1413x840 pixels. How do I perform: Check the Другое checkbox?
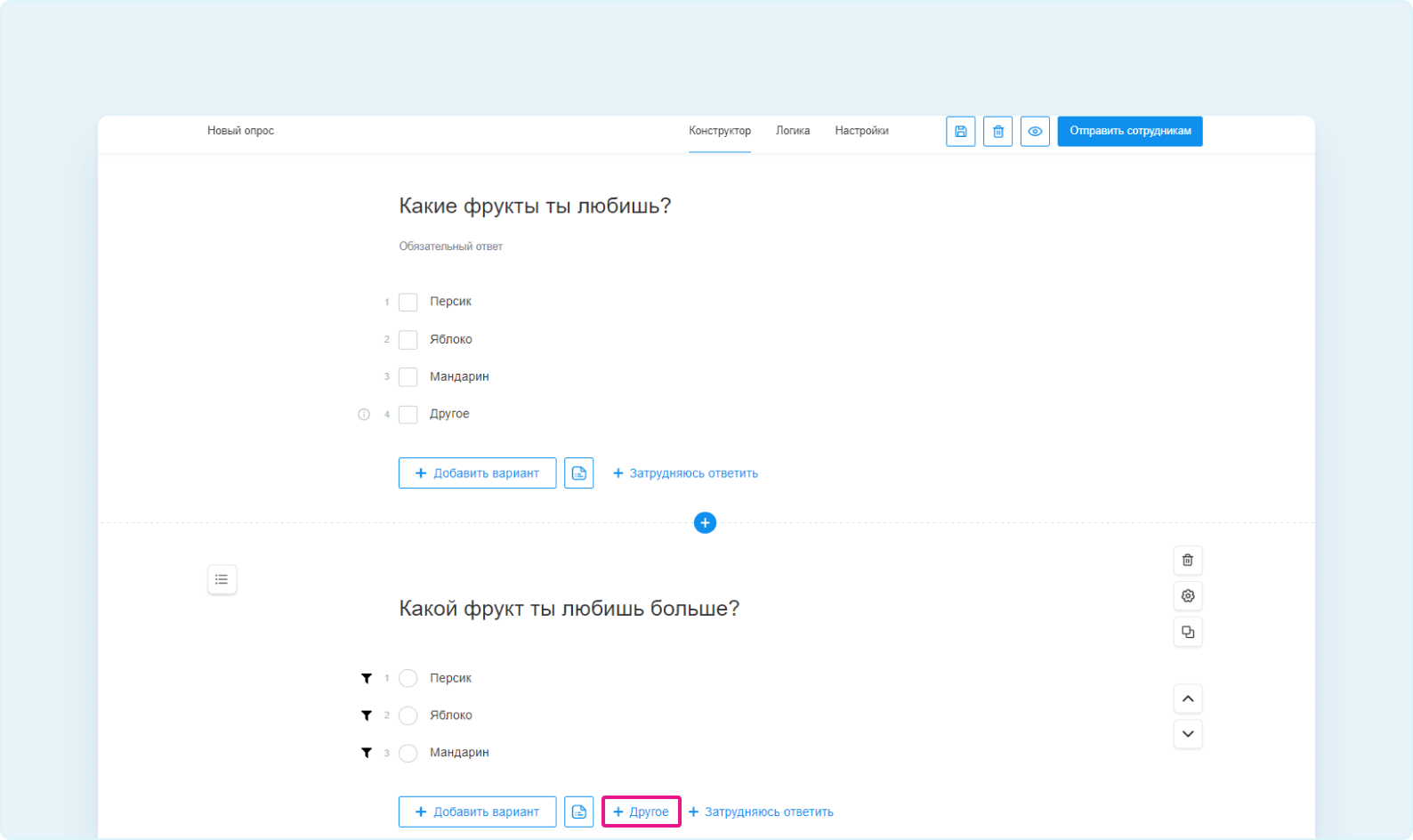(408, 415)
